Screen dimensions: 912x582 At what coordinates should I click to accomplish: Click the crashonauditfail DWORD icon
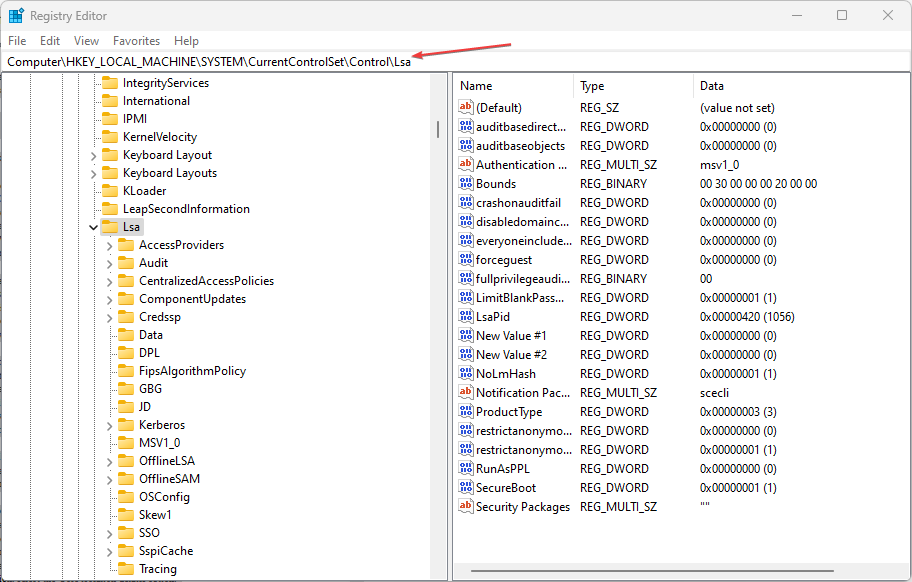point(465,202)
